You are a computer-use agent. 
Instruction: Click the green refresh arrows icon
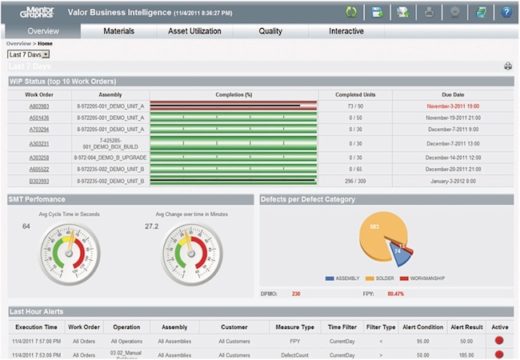coord(351,12)
